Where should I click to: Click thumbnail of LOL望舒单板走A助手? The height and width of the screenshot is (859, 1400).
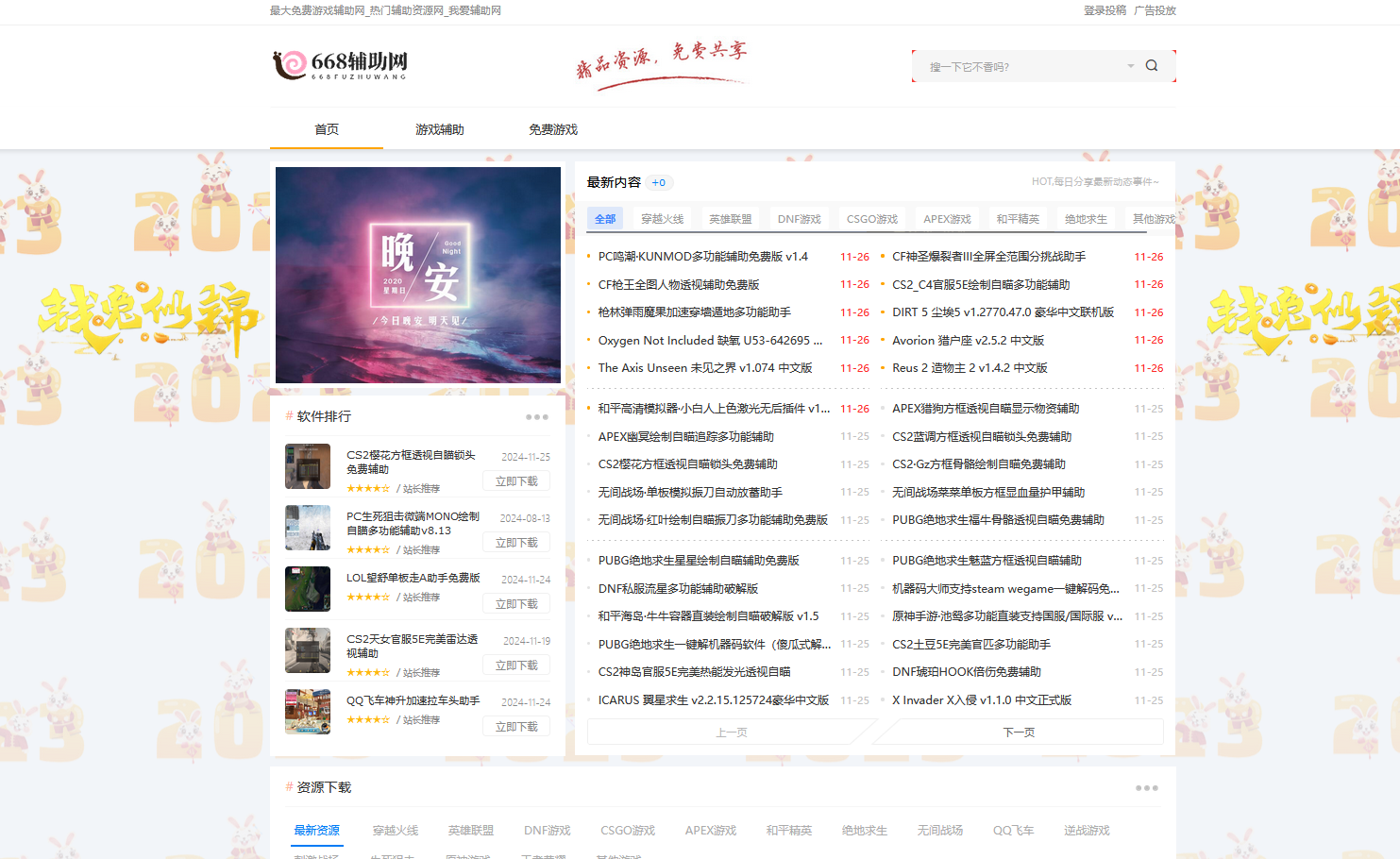308,589
